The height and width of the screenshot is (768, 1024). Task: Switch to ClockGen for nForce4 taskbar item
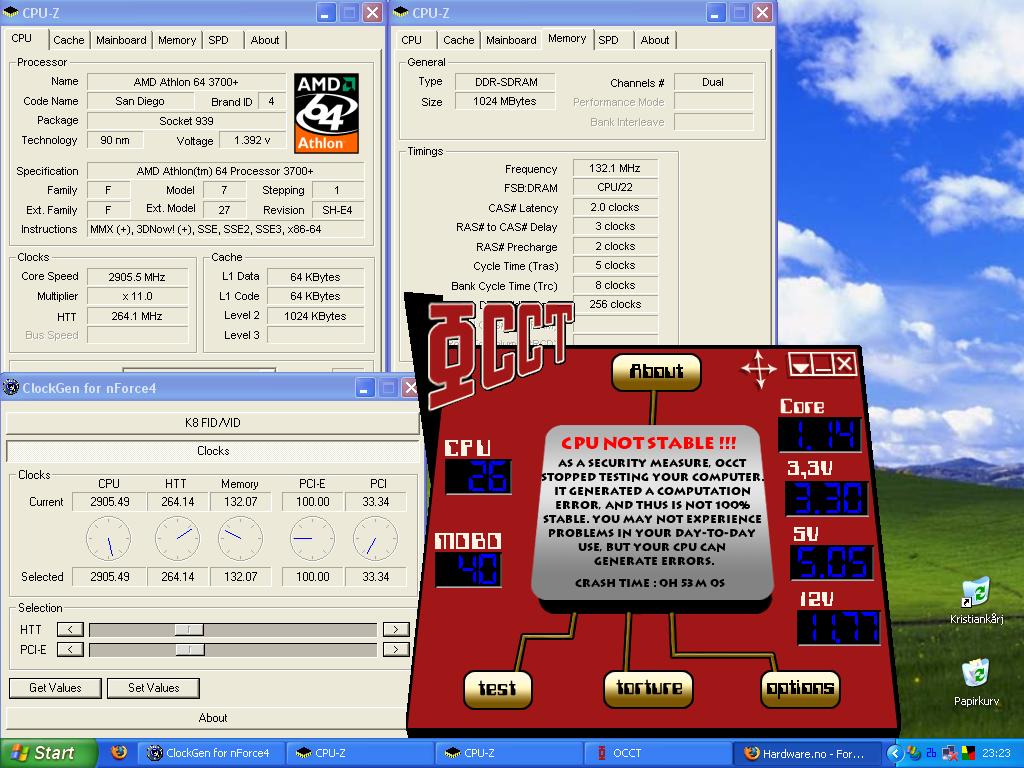[x=212, y=753]
